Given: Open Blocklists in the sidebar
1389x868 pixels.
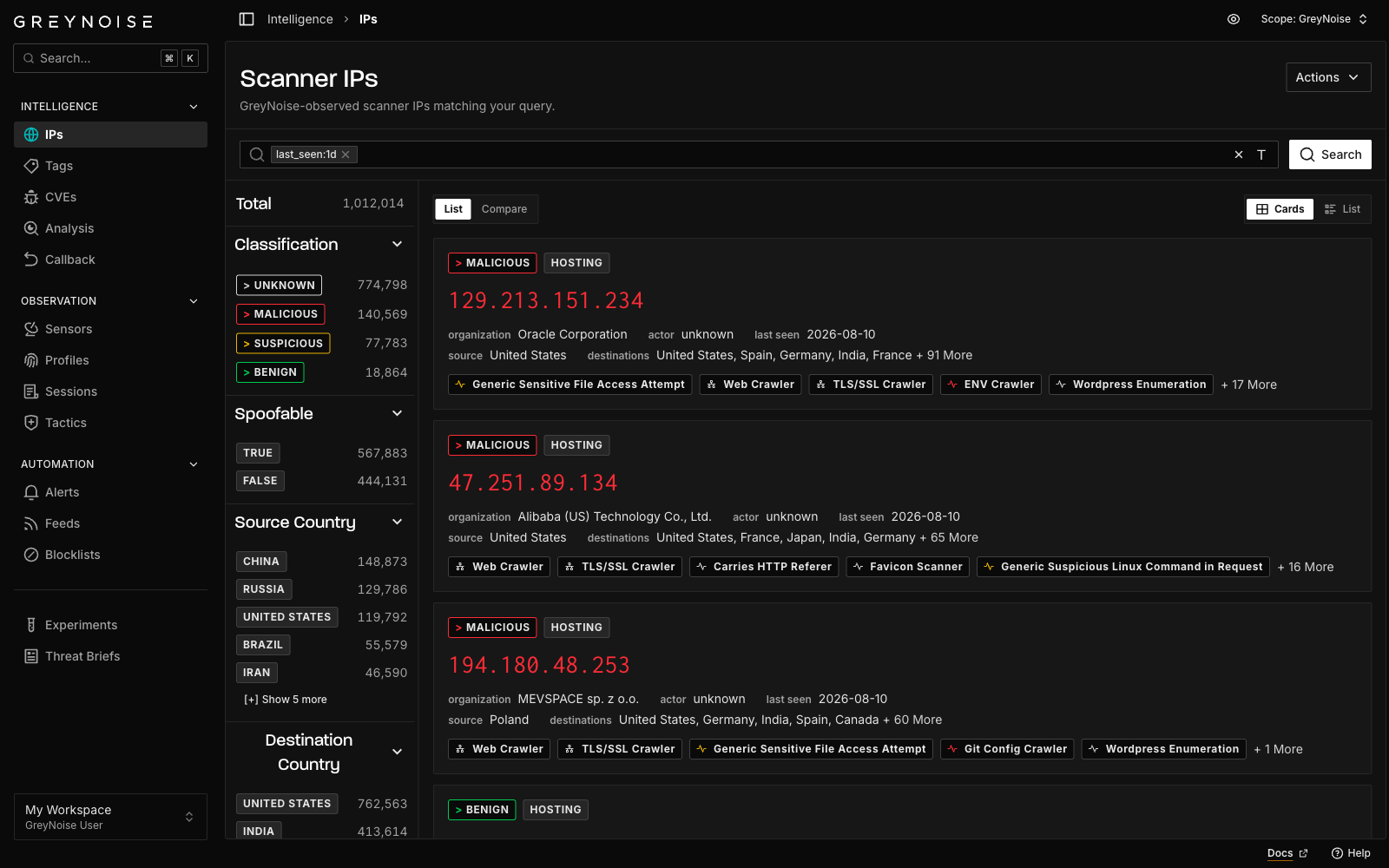Looking at the screenshot, I should point(110,555).
